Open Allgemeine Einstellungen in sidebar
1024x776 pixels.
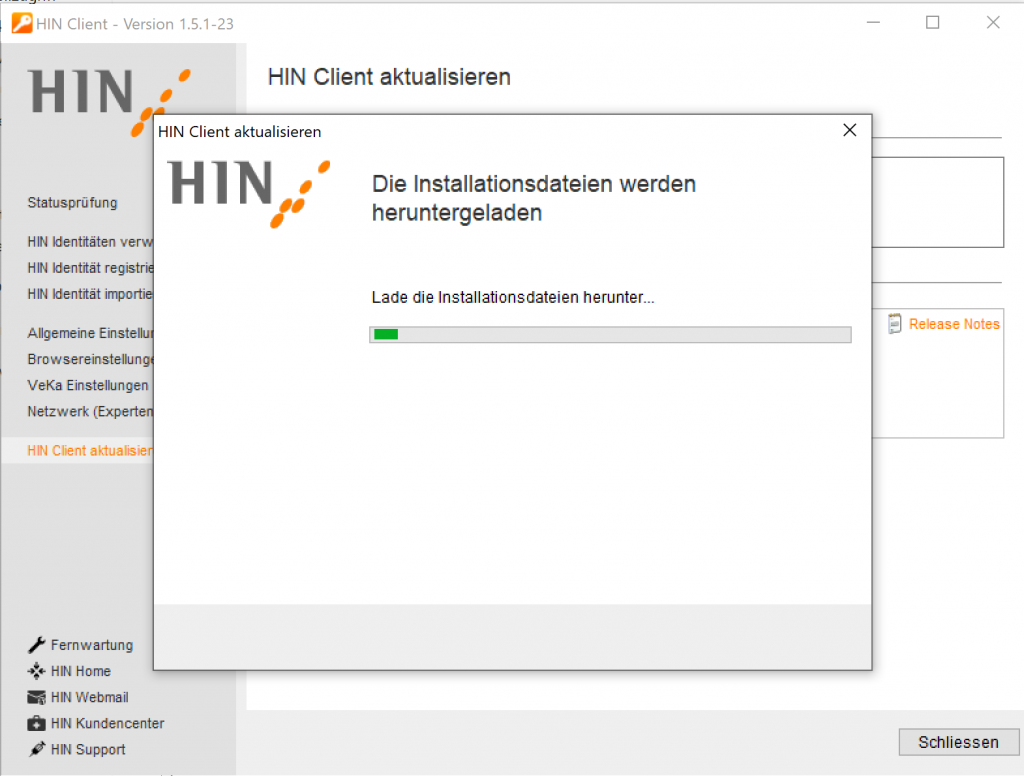pos(90,333)
